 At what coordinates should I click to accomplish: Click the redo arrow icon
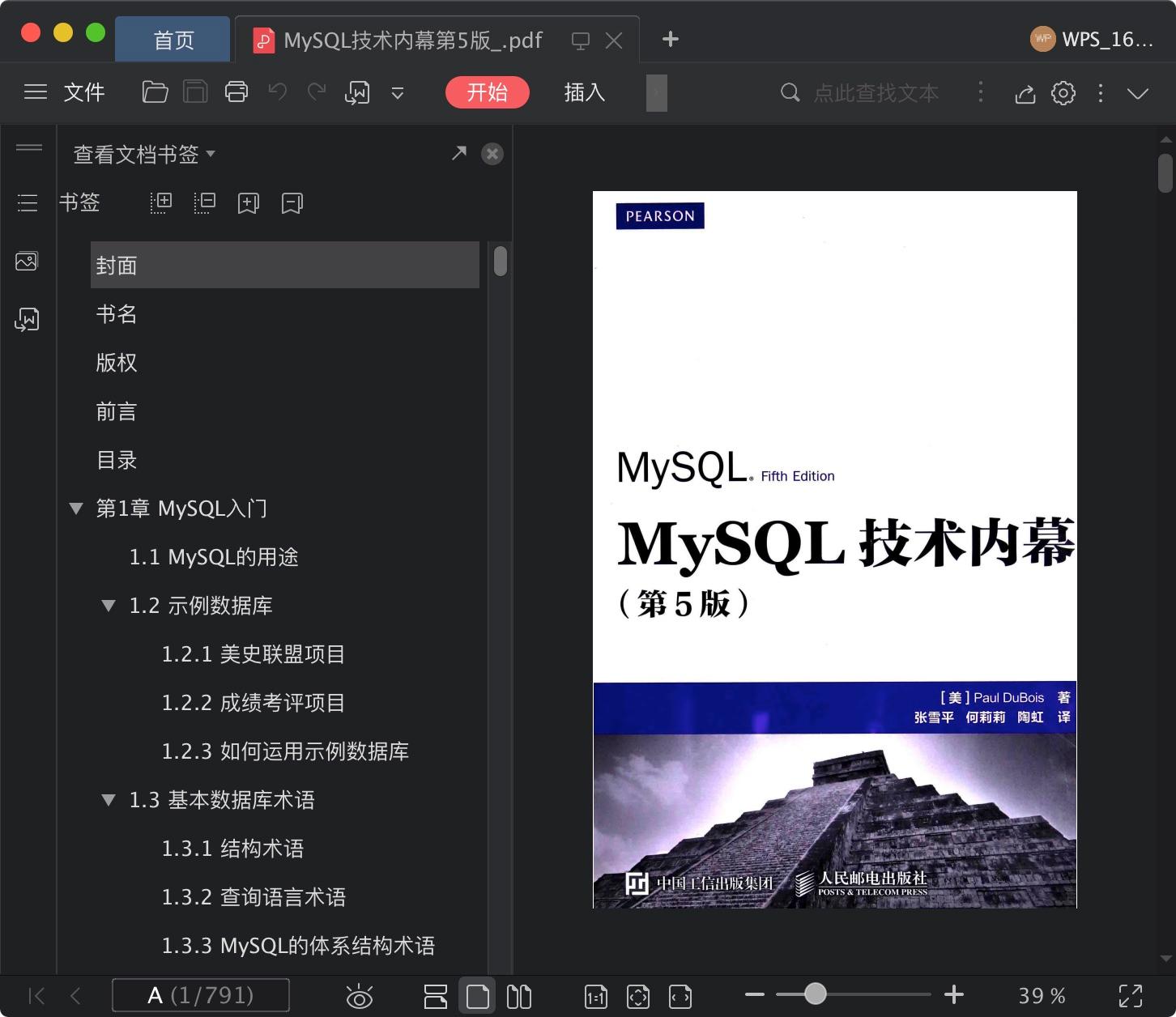click(317, 92)
